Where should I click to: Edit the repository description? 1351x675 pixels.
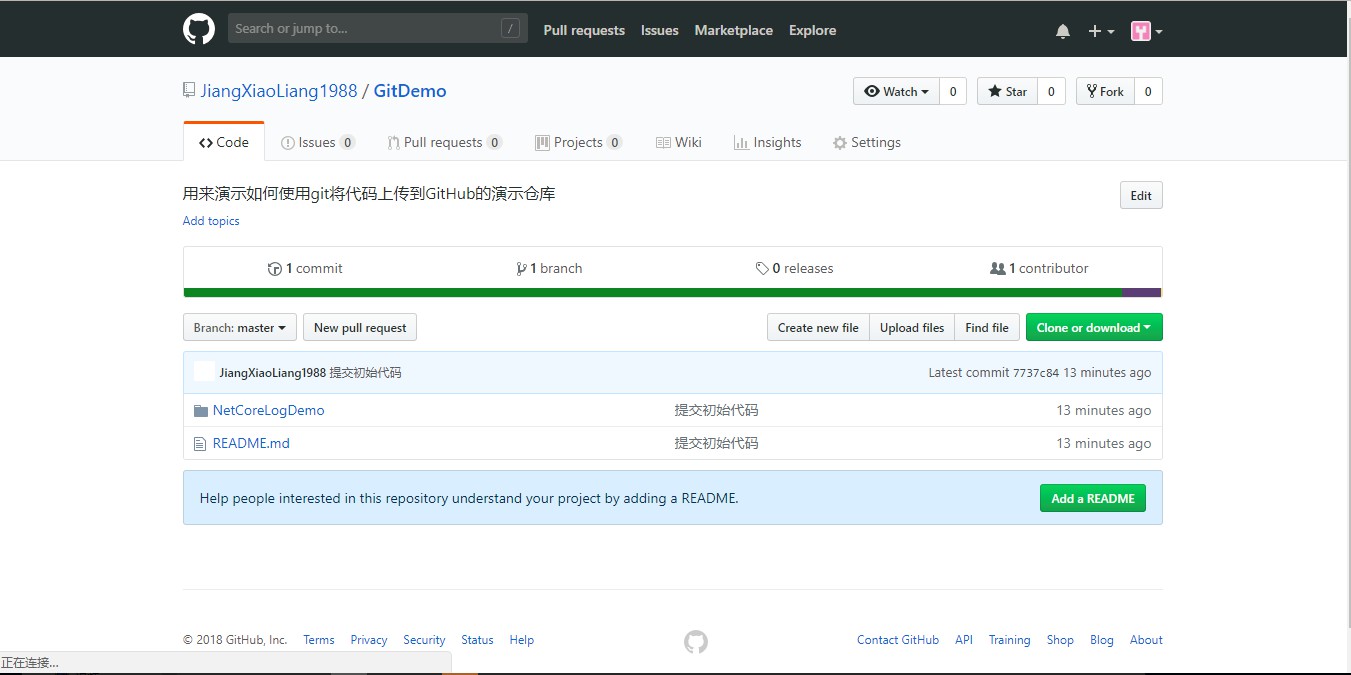tap(1141, 195)
